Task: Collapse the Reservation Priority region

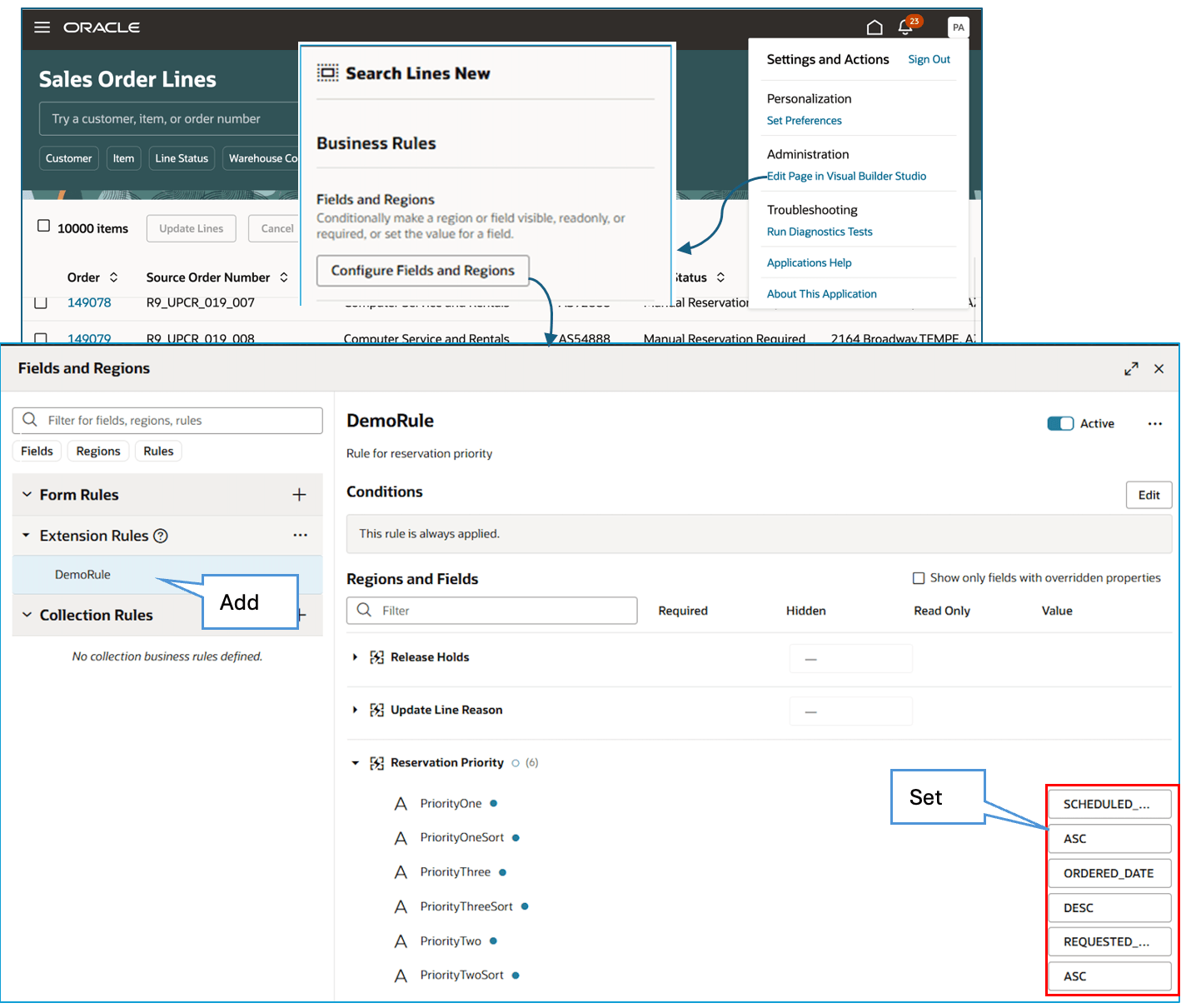Action: (355, 762)
